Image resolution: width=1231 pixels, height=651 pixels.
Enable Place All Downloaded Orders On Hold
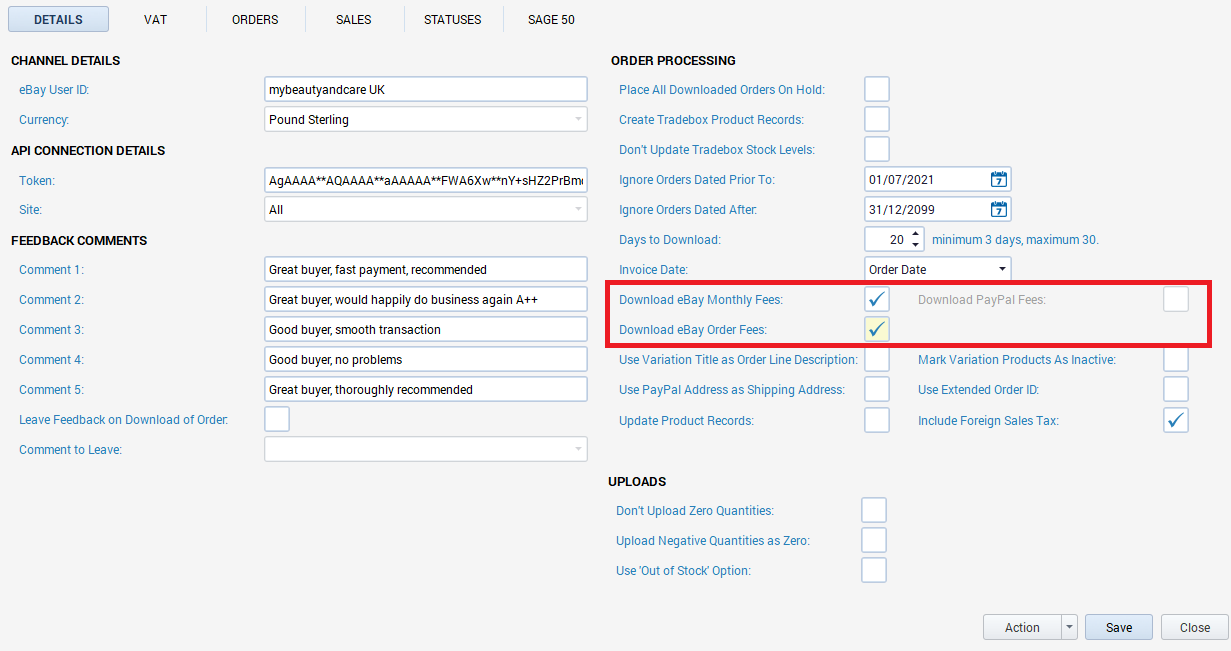(877, 89)
